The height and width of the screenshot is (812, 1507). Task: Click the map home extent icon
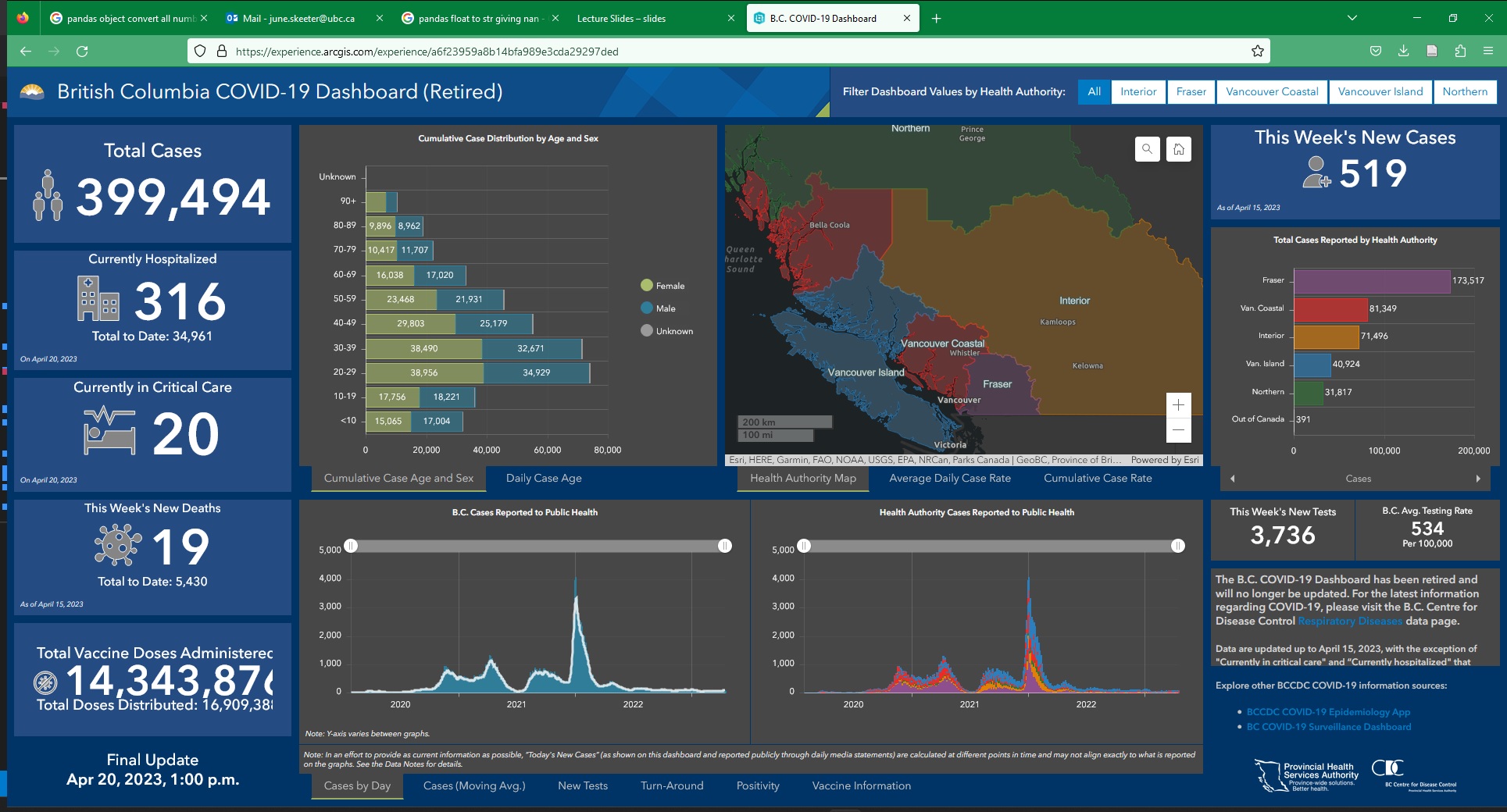pyautogui.click(x=1179, y=148)
